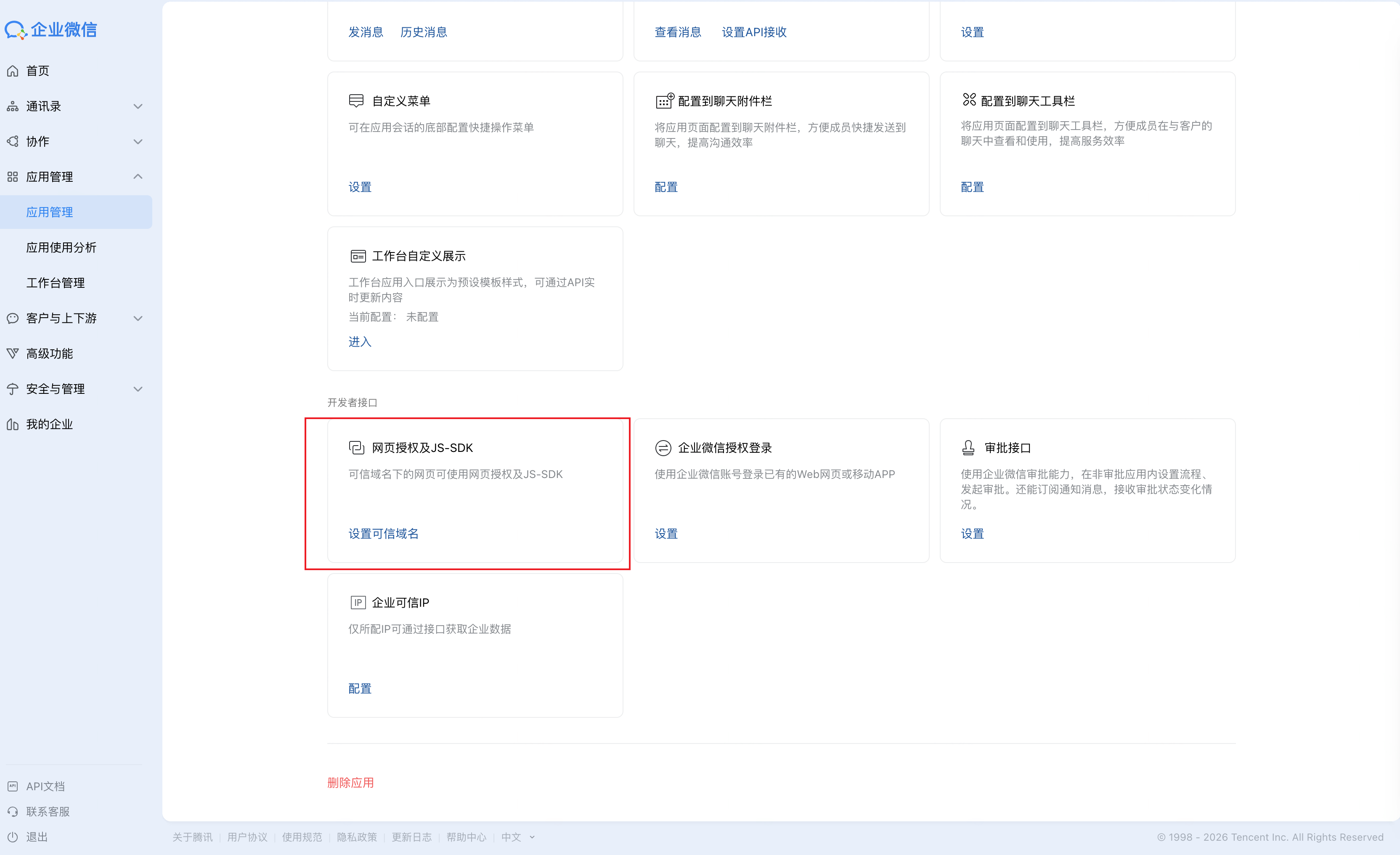Click the 使用规范 footer link
The image size is (1400, 855).
pyautogui.click(x=302, y=837)
